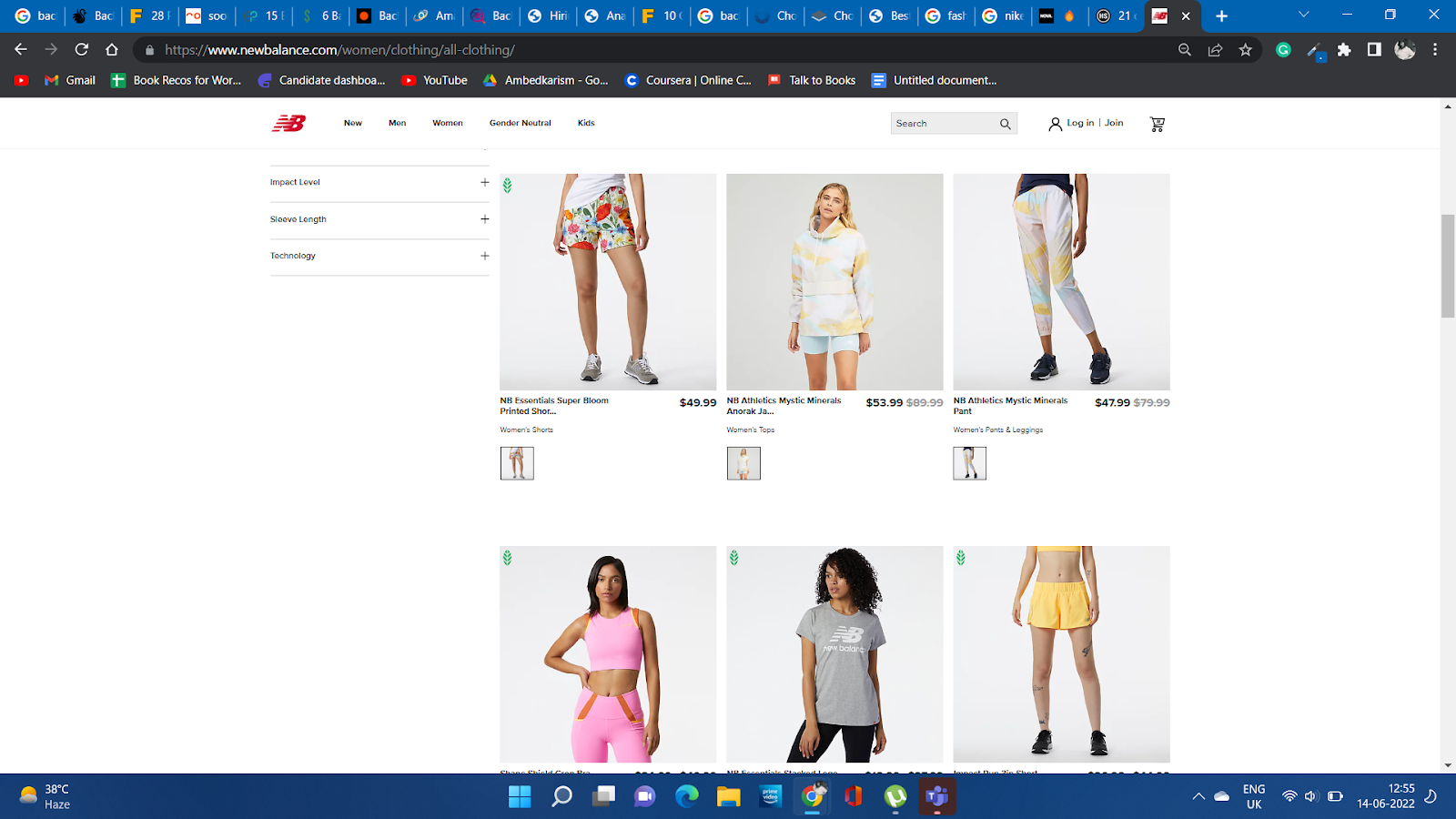Viewport: 1456px width, 819px height.
Task: Select the color swatch under Mystic Minerals Anorak
Action: [743, 463]
